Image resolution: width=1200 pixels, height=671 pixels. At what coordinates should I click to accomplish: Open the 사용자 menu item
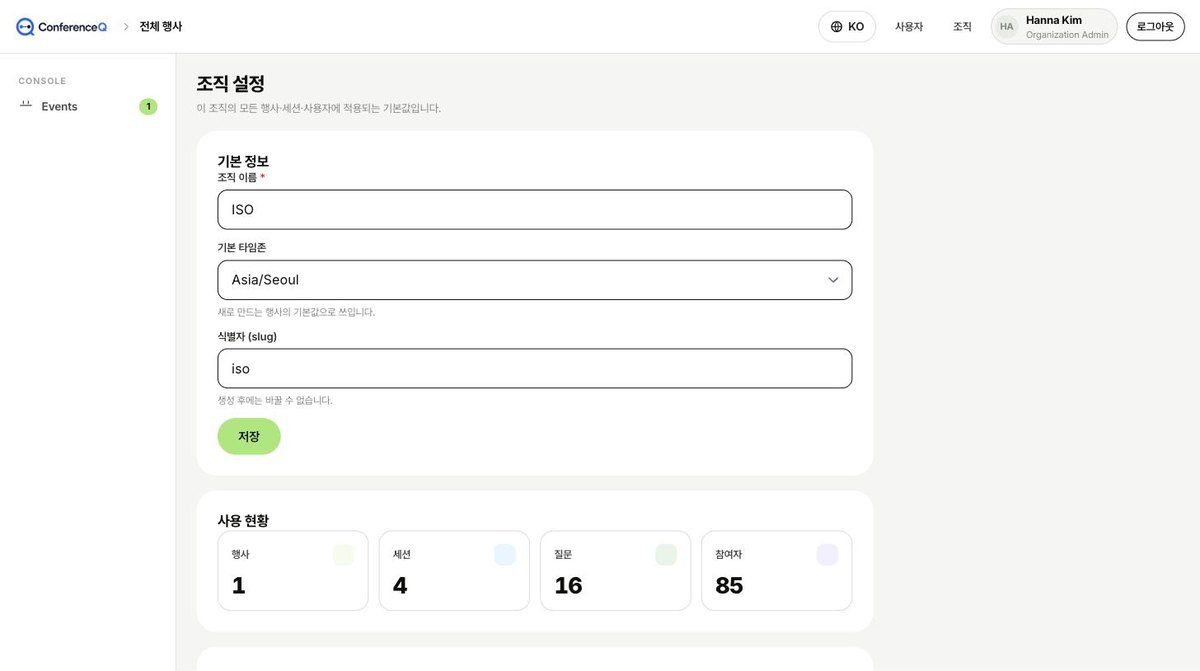(x=909, y=27)
